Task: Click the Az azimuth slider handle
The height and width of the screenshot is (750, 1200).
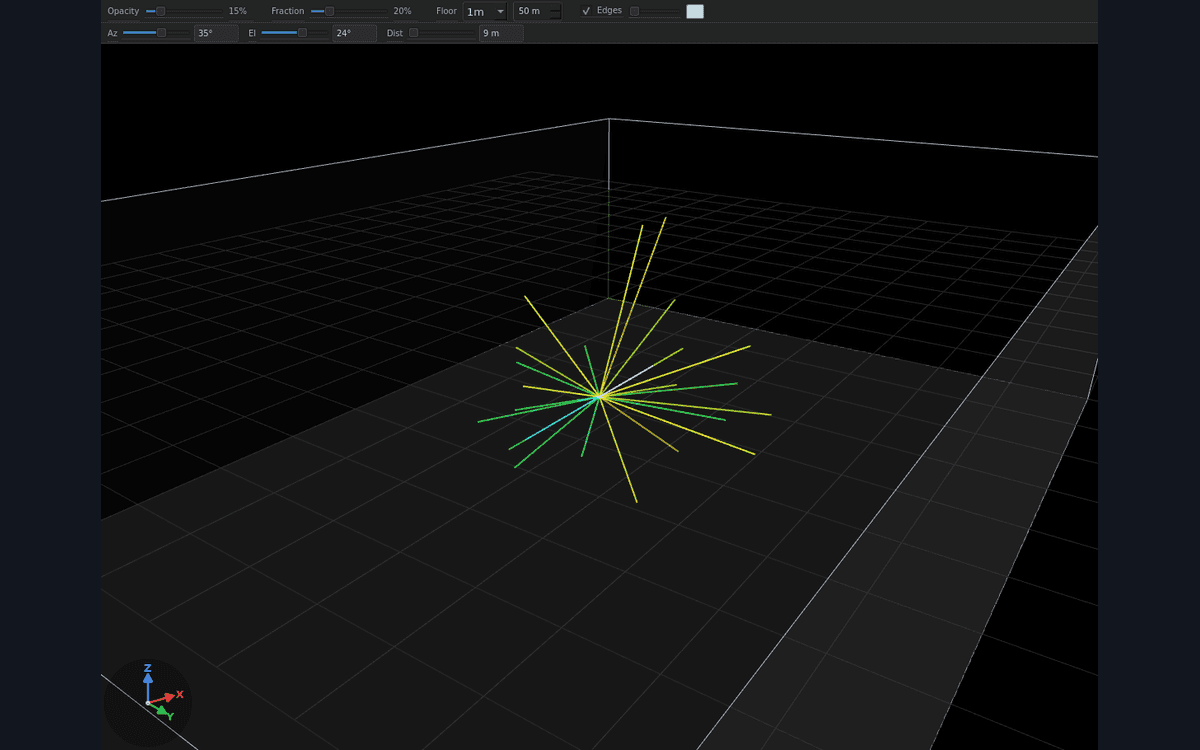Action: tap(161, 33)
